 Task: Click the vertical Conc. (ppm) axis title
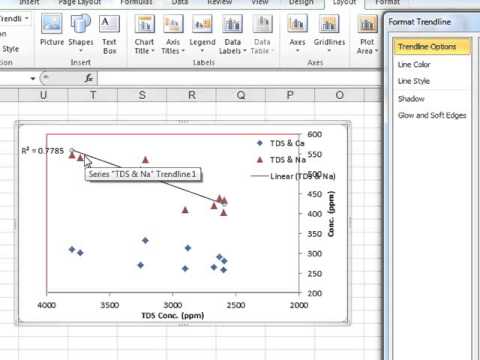tap(331, 214)
